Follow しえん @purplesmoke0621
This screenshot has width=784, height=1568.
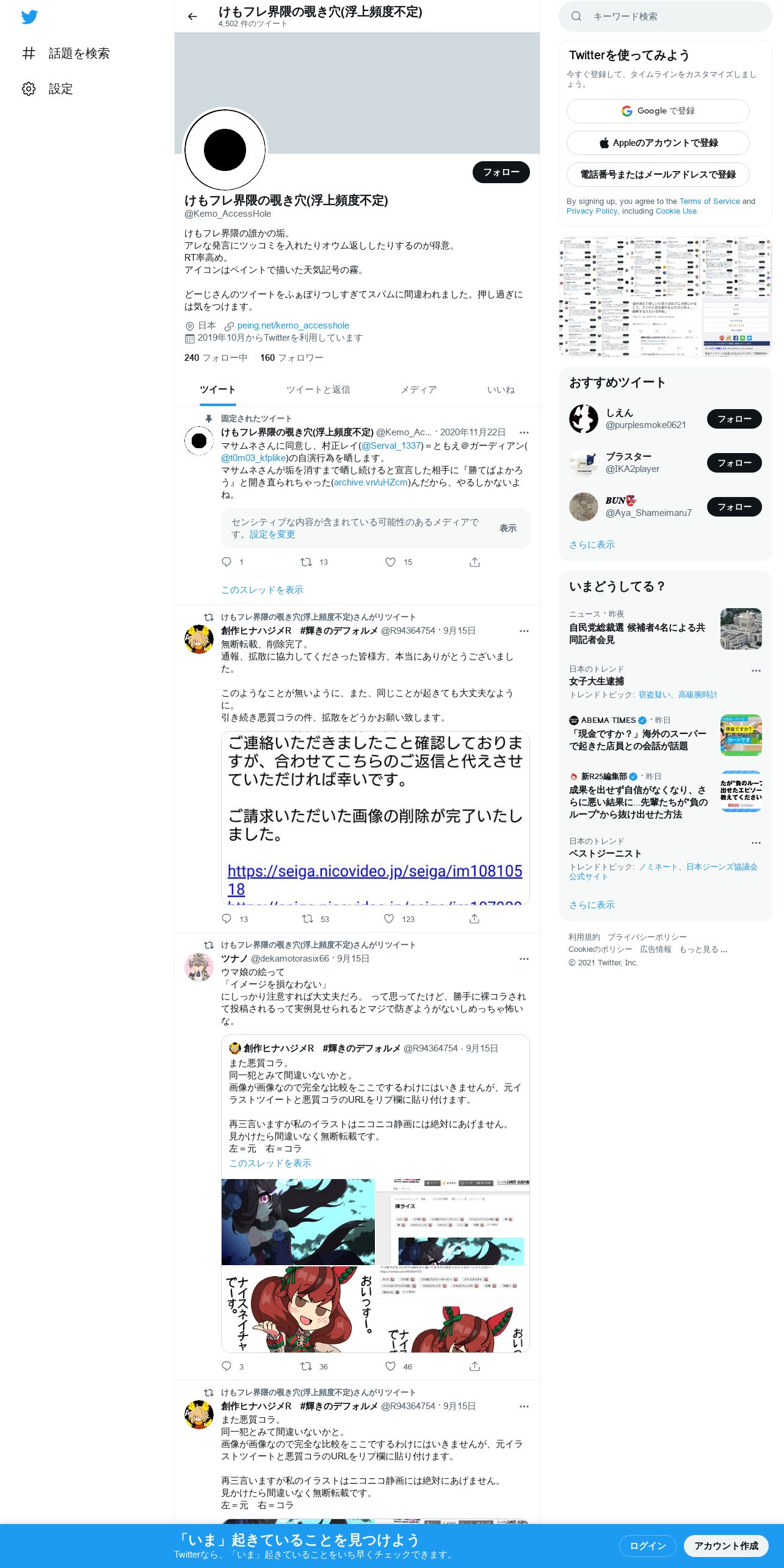click(735, 419)
